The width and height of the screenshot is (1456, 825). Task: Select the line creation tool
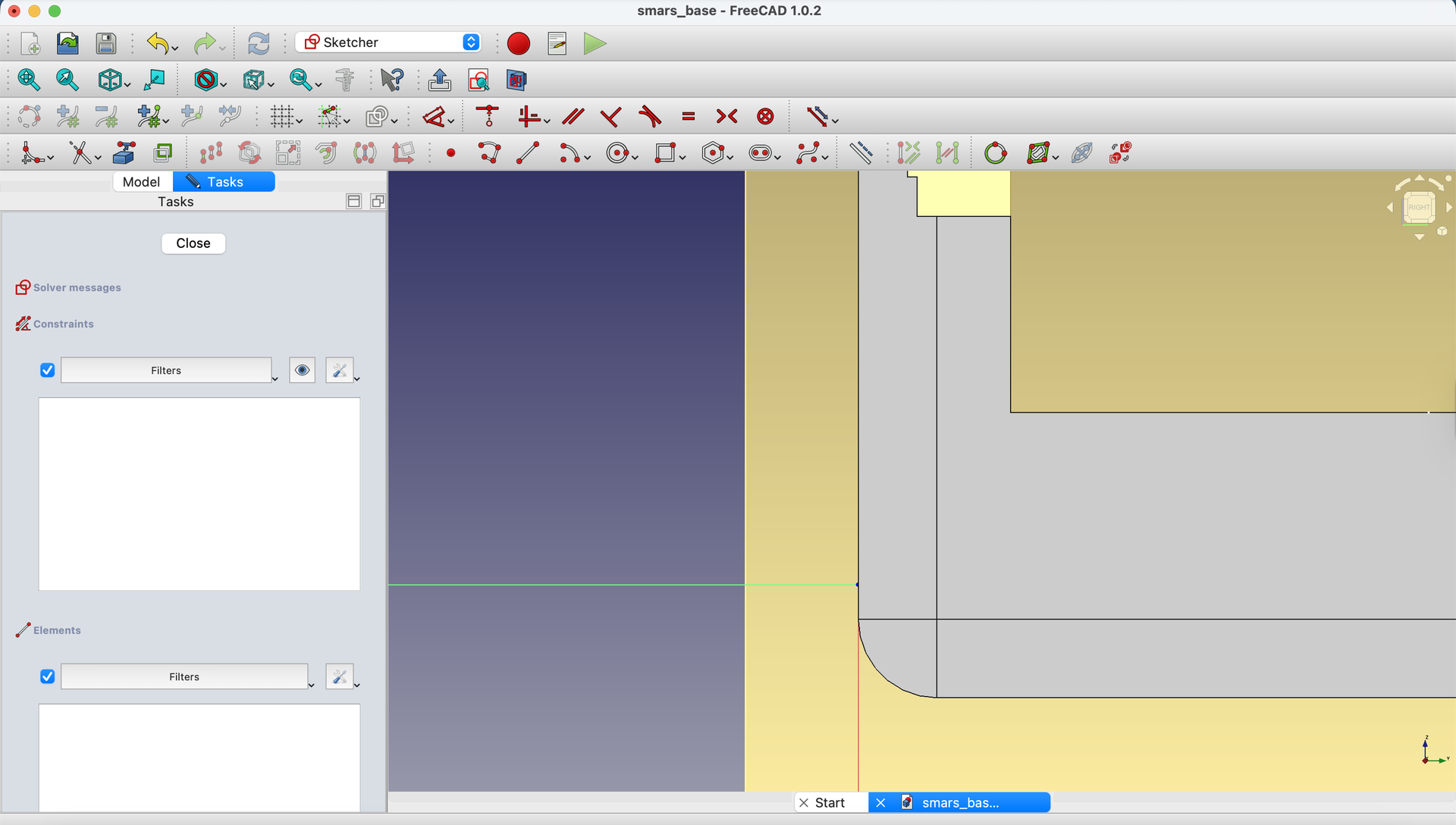coord(528,153)
